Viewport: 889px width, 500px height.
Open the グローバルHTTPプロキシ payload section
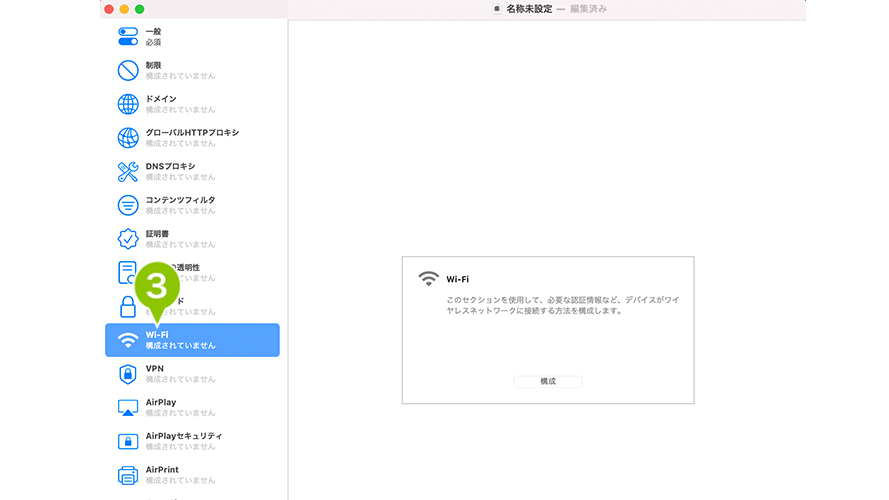[x=192, y=138]
